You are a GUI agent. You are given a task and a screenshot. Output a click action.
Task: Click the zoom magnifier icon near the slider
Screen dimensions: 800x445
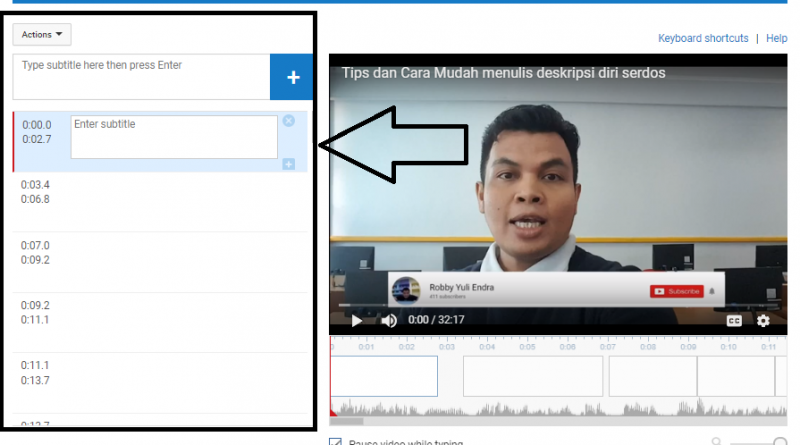point(716,441)
